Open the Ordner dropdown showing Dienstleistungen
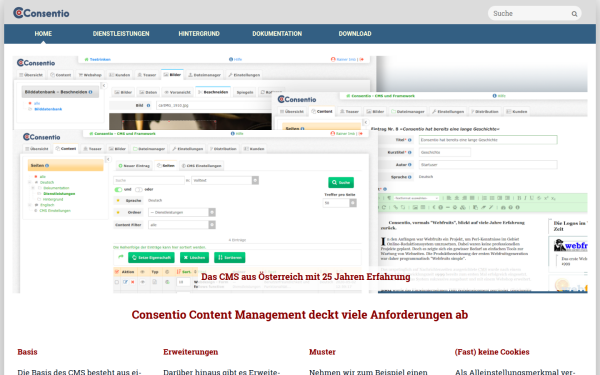600x375 pixels. tap(182, 212)
